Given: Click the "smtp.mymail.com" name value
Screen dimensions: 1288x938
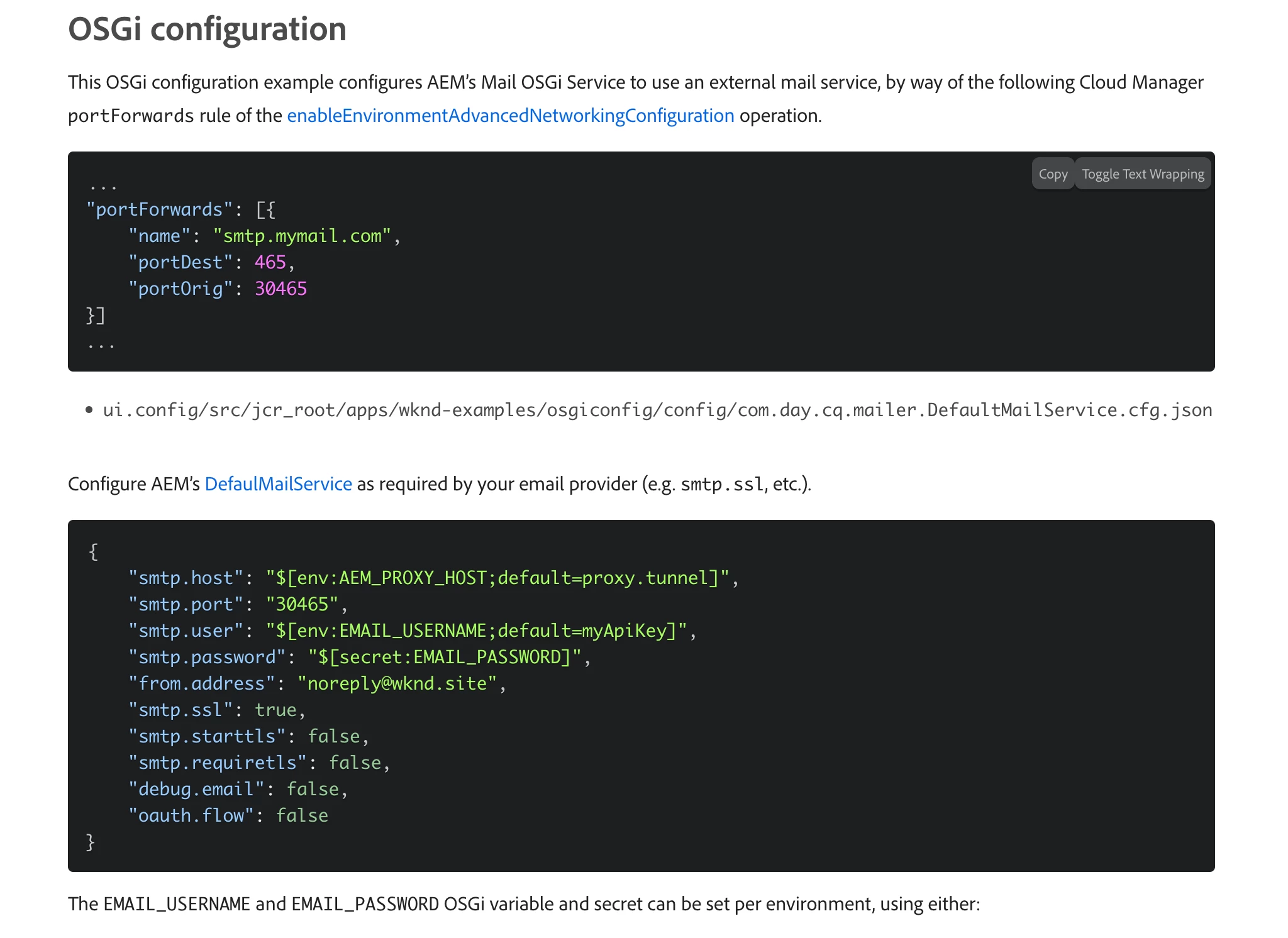Looking at the screenshot, I should (x=302, y=236).
